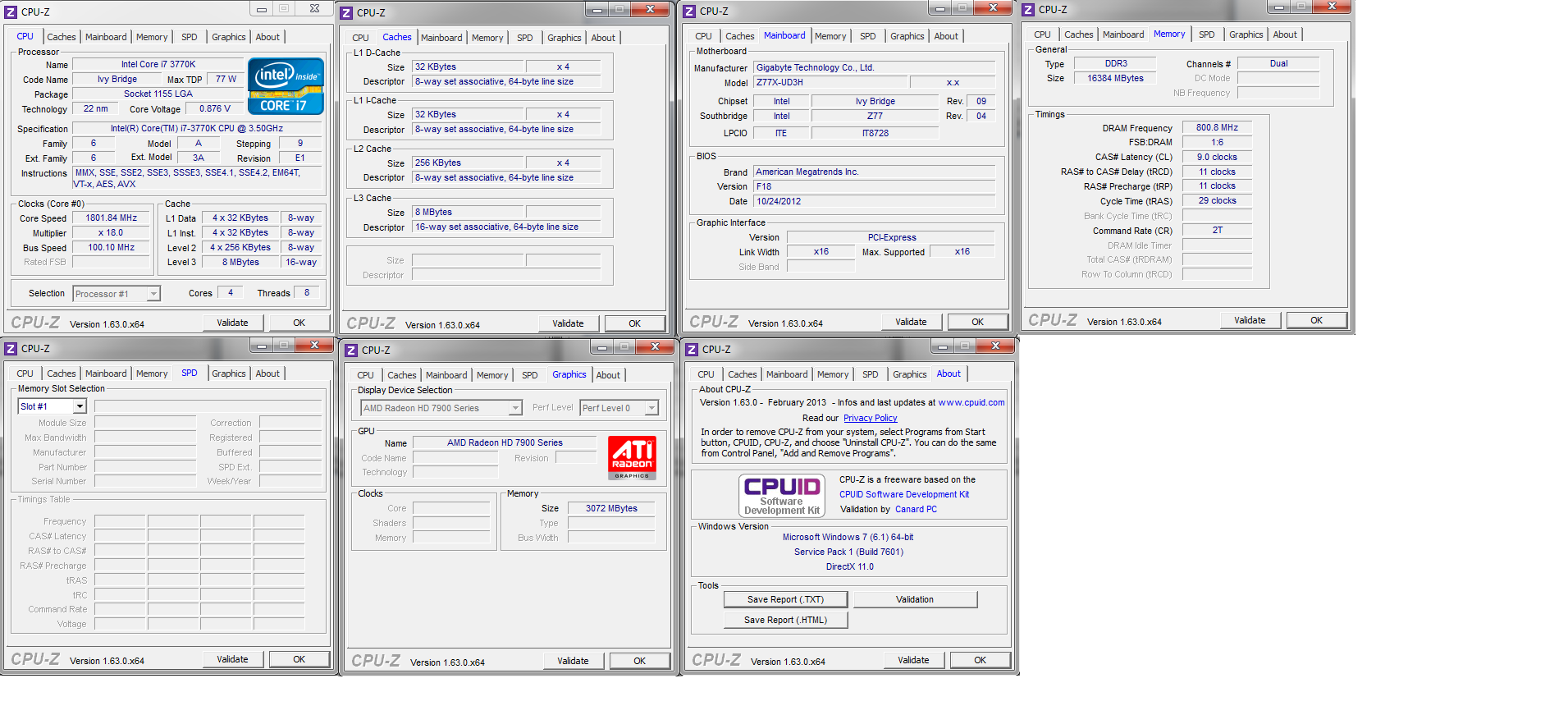Image resolution: width=1568 pixels, height=715 pixels.
Task: Click CPU-Z title bar icon of About window
Action: tap(692, 350)
